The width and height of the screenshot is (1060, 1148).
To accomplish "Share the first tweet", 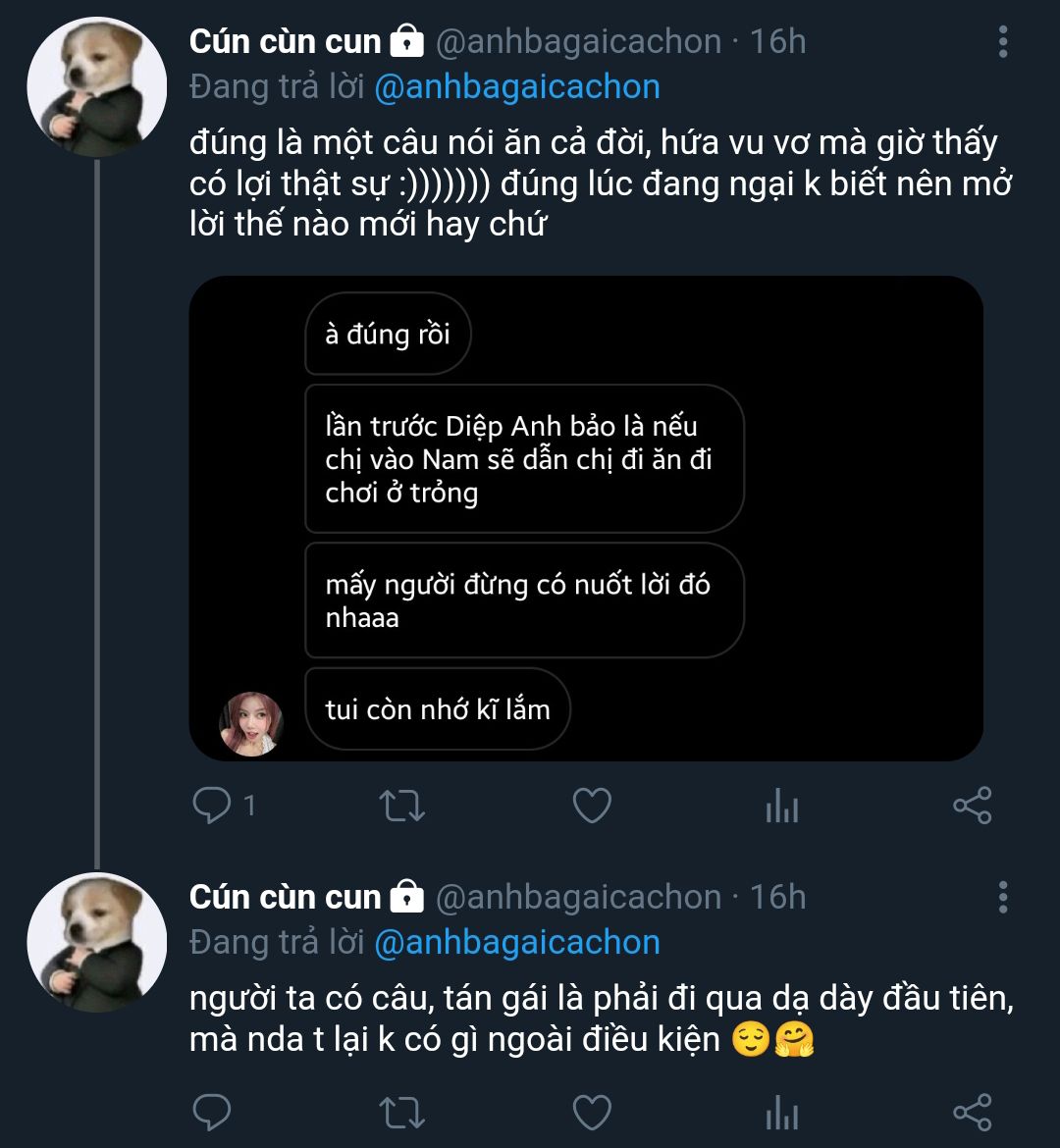I will (x=973, y=807).
